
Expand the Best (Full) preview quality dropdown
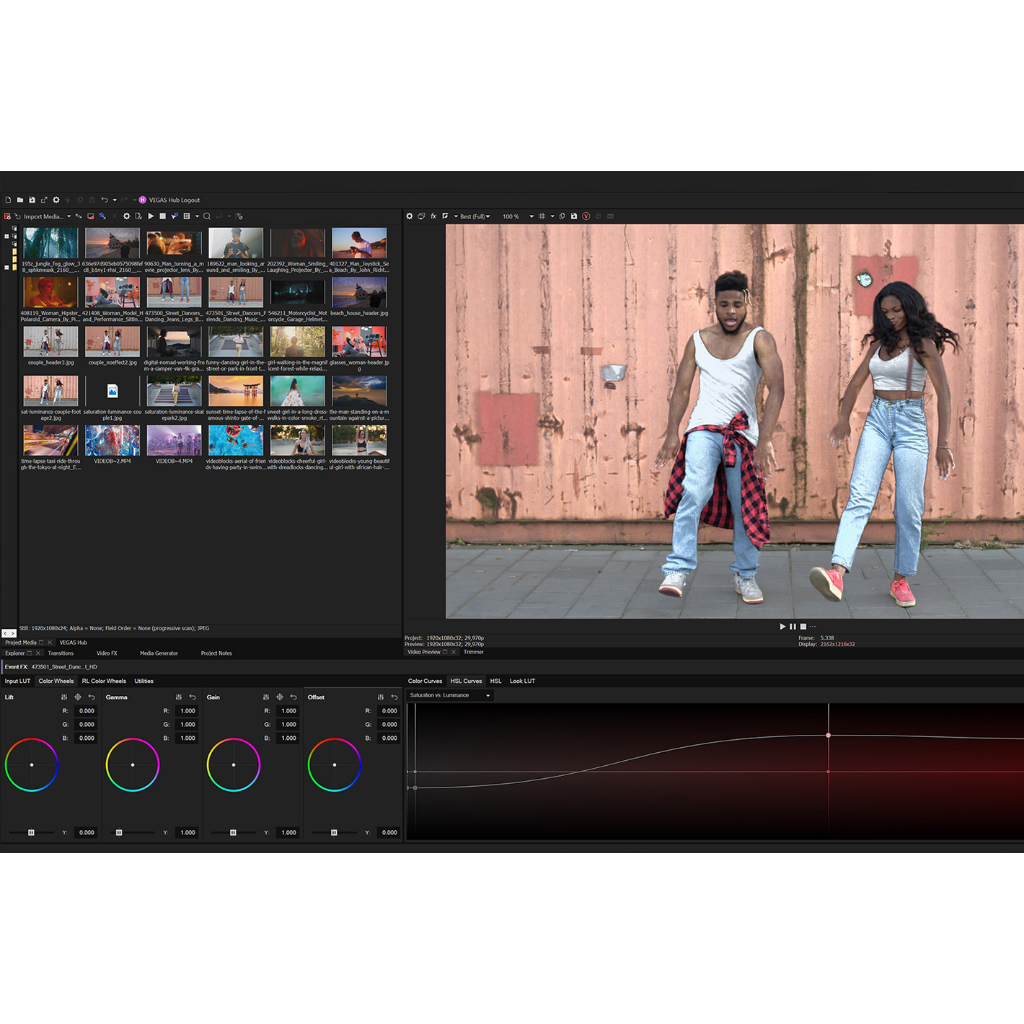[x=474, y=216]
